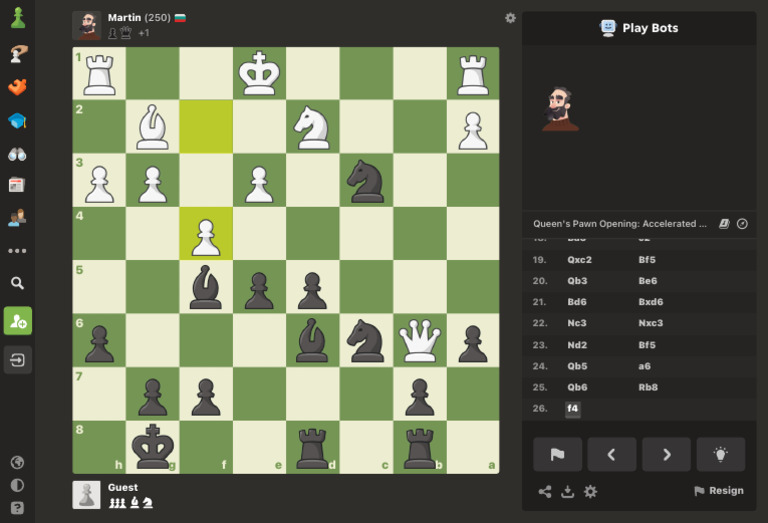Image resolution: width=768 pixels, height=523 pixels.
Task: Select move Nd2 in move 23
Action: tap(577, 345)
